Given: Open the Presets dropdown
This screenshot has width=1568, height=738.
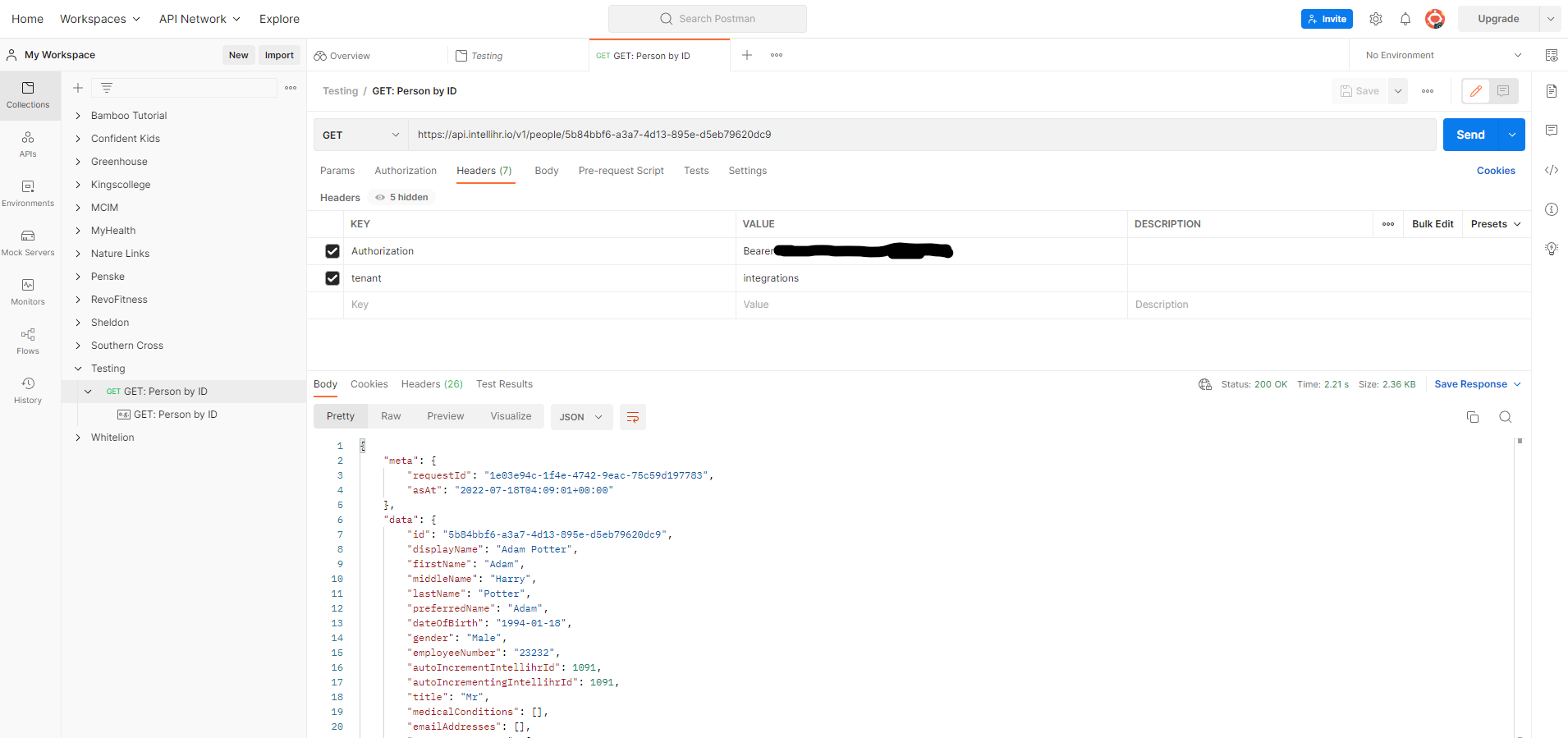Looking at the screenshot, I should (x=1496, y=224).
